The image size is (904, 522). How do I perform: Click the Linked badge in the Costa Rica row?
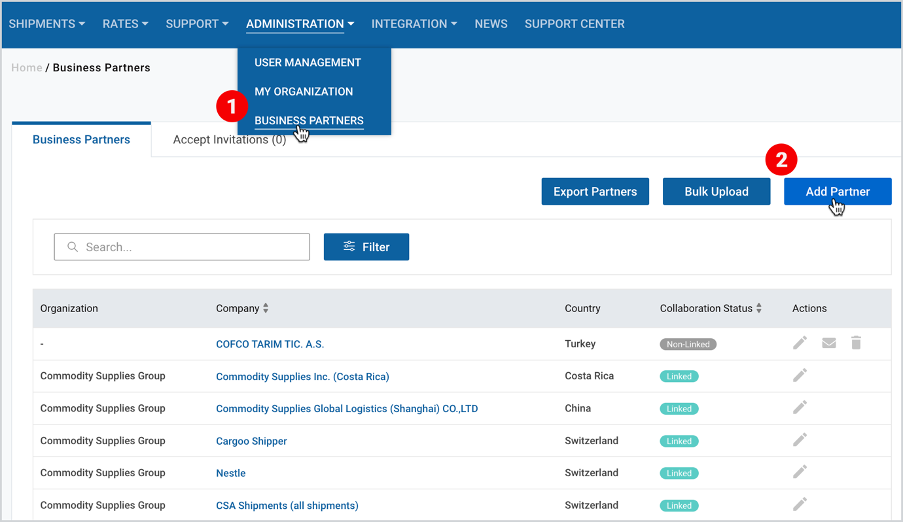tap(679, 377)
